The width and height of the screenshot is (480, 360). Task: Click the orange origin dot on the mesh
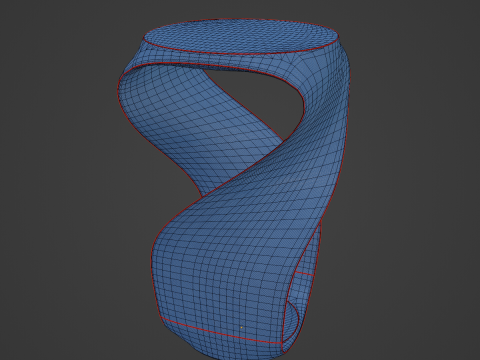[x=242, y=328]
